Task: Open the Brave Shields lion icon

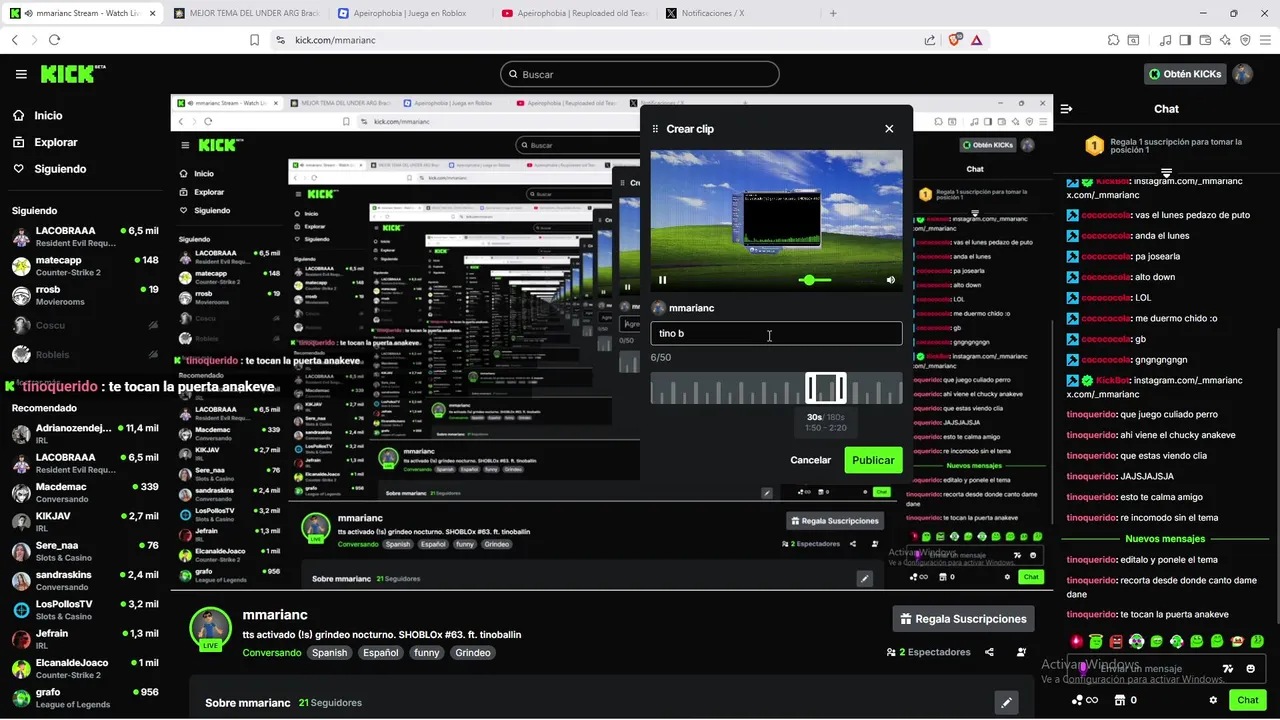Action: pos(954,40)
